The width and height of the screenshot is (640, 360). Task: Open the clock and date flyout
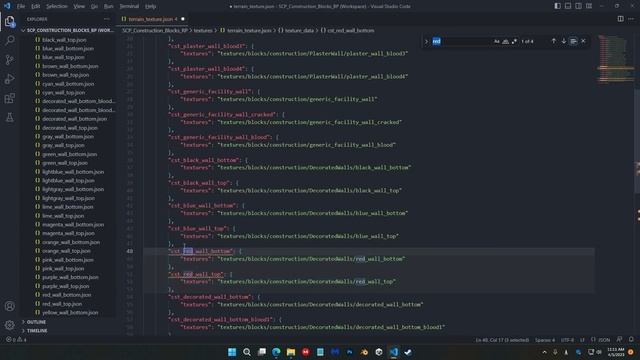616,352
